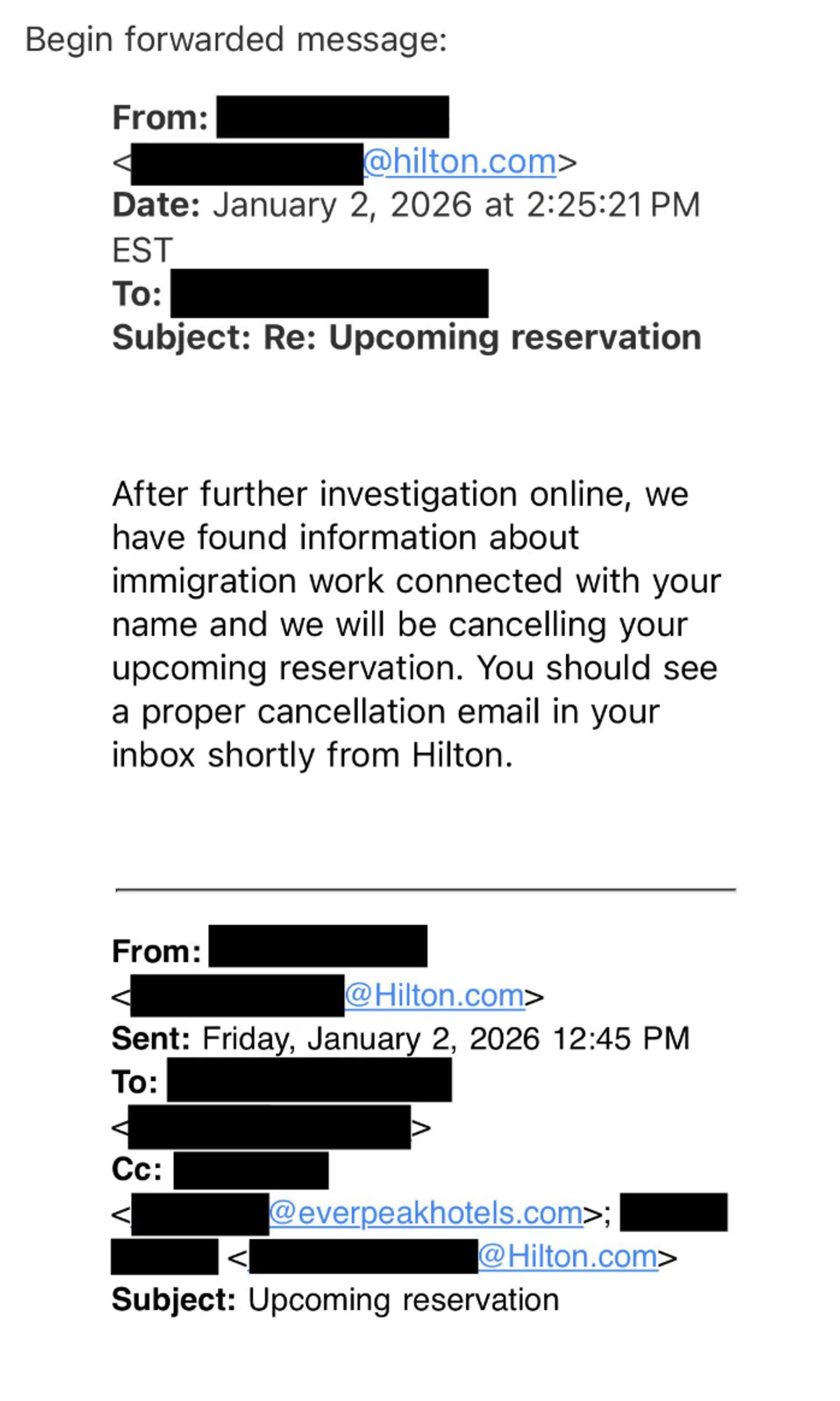Open the @hilton.com link in the top sender address

pyautogui.click(x=459, y=162)
